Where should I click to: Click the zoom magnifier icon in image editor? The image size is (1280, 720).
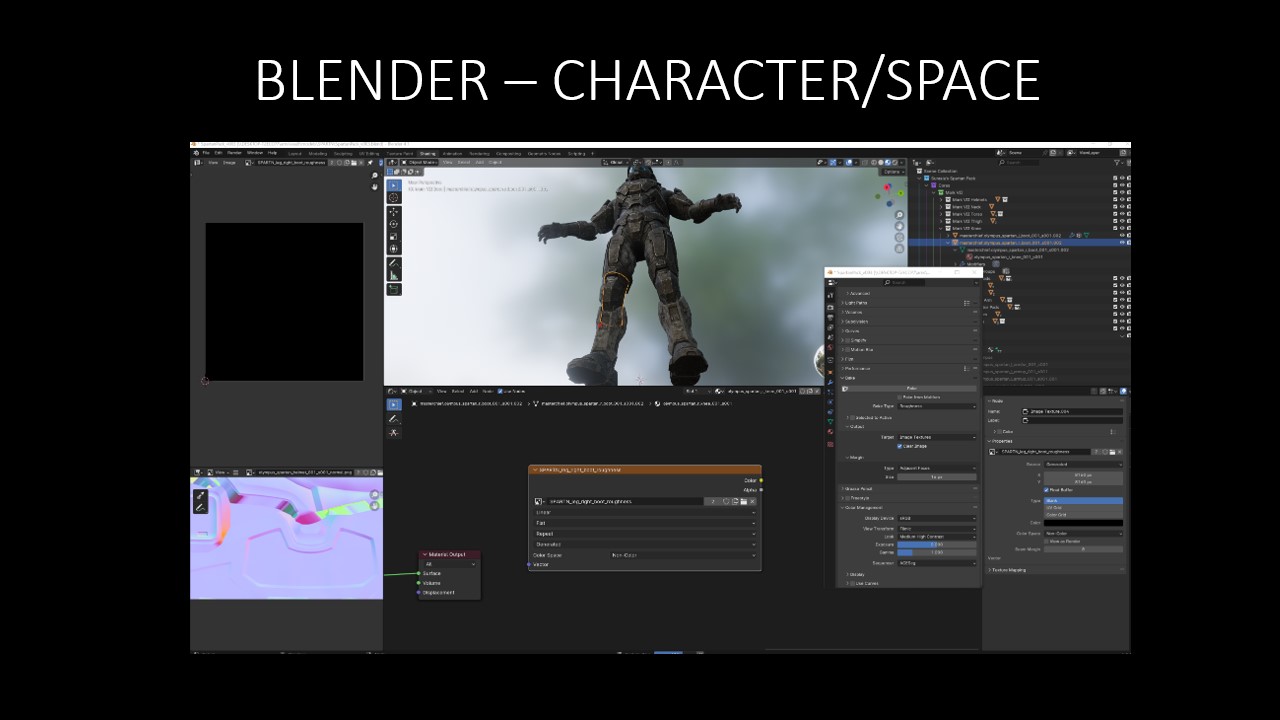click(x=375, y=175)
